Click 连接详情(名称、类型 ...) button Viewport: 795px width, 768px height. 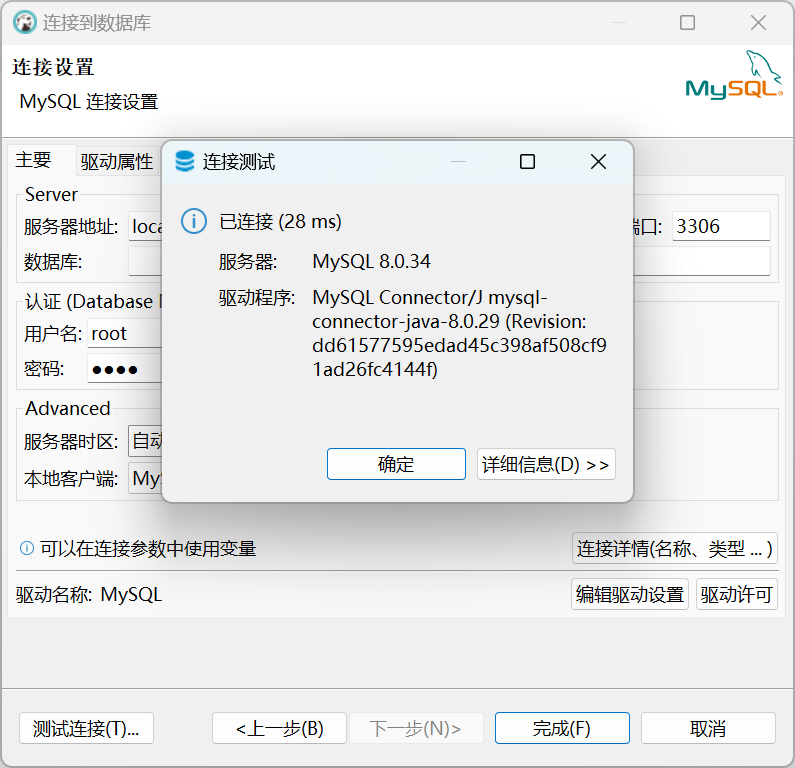674,548
